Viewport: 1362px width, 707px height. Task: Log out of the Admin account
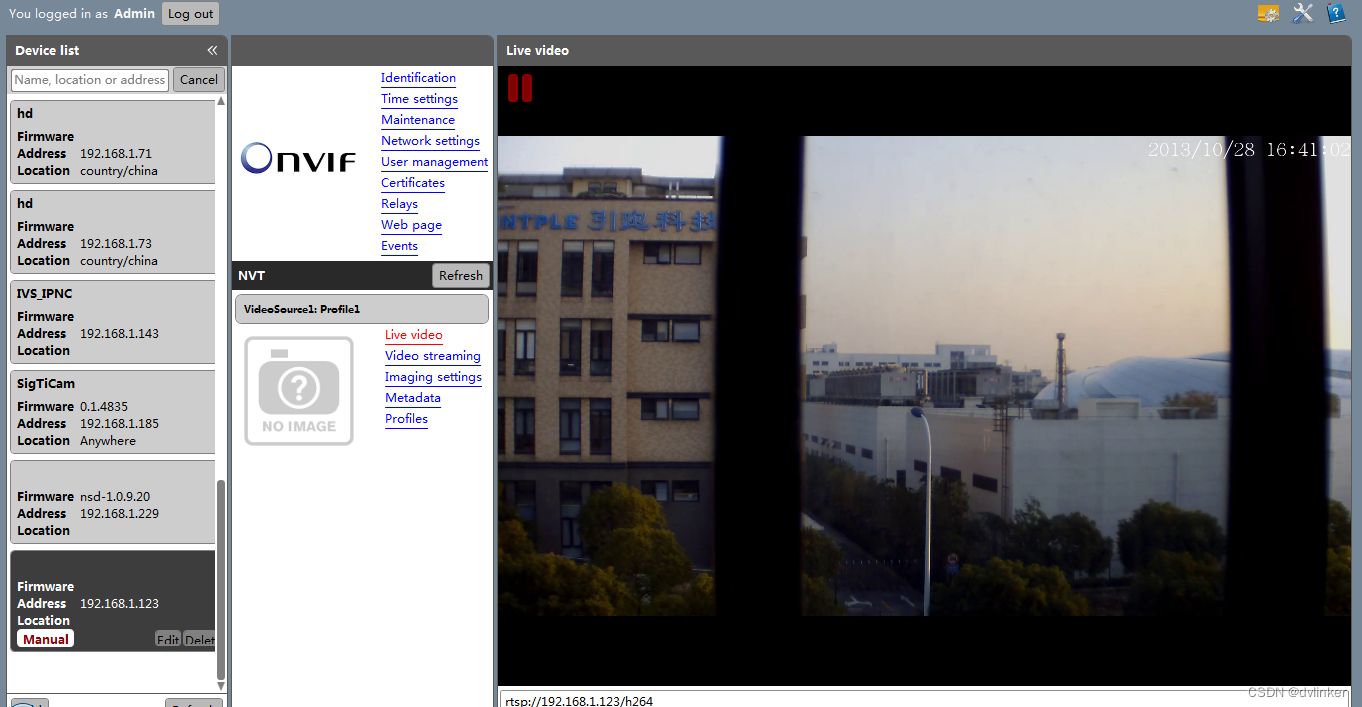[190, 14]
